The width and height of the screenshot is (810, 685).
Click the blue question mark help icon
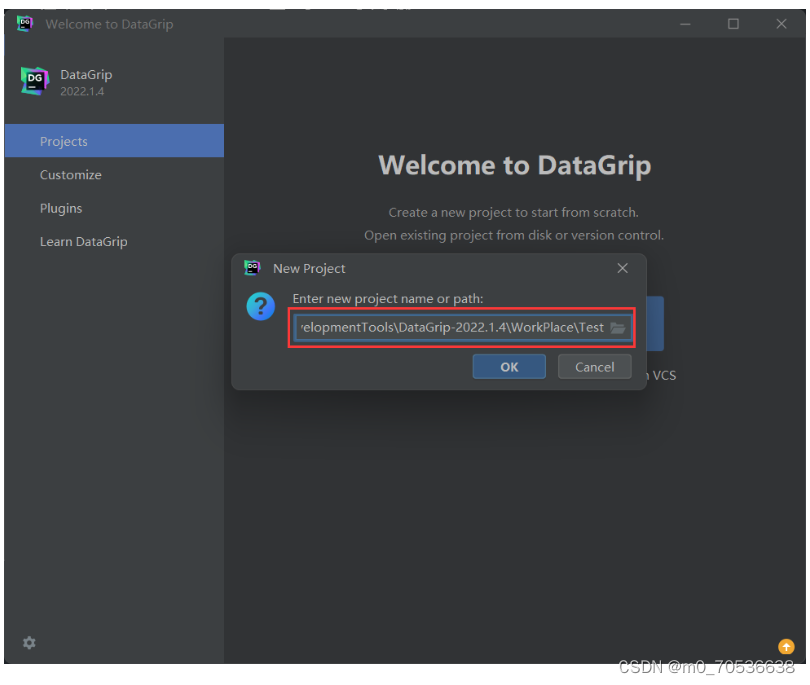point(261,306)
